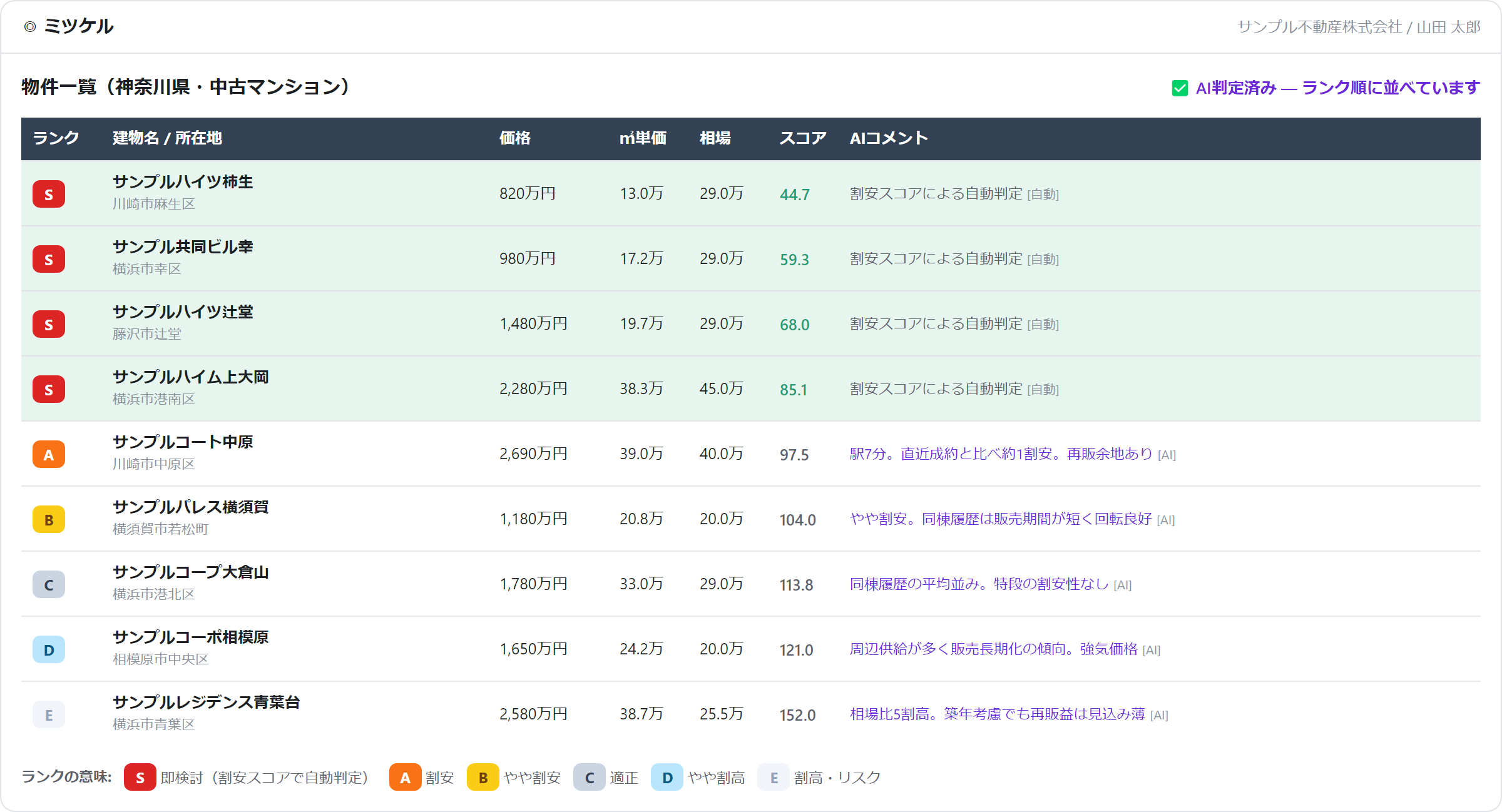Click the price 820万円
This screenshot has width=1502, height=812.
point(528,194)
